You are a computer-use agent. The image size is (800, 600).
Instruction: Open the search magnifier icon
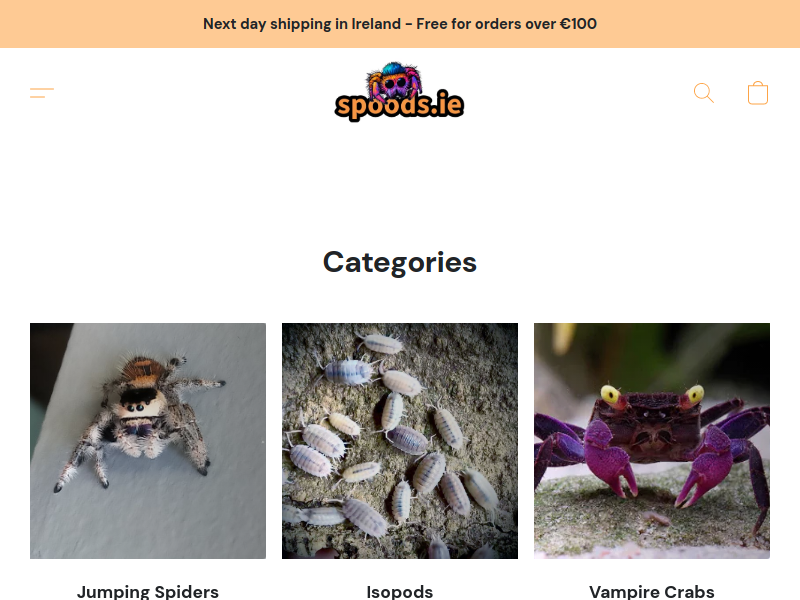(x=704, y=93)
